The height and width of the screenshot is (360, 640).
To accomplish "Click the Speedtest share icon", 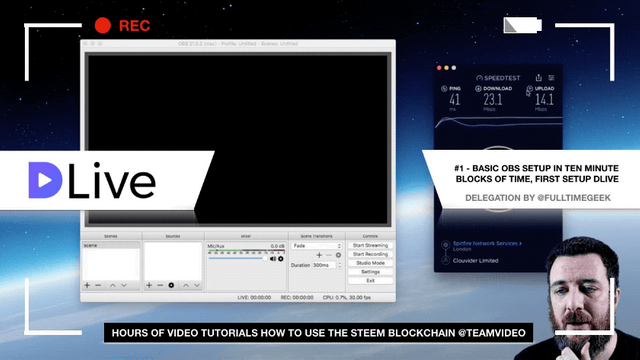I will (x=538, y=78).
